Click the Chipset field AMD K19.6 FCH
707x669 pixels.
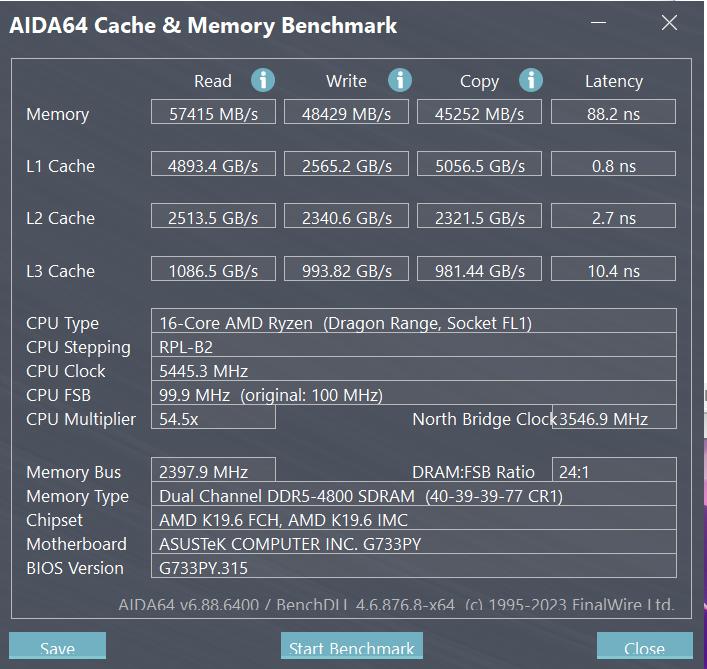coord(413,518)
